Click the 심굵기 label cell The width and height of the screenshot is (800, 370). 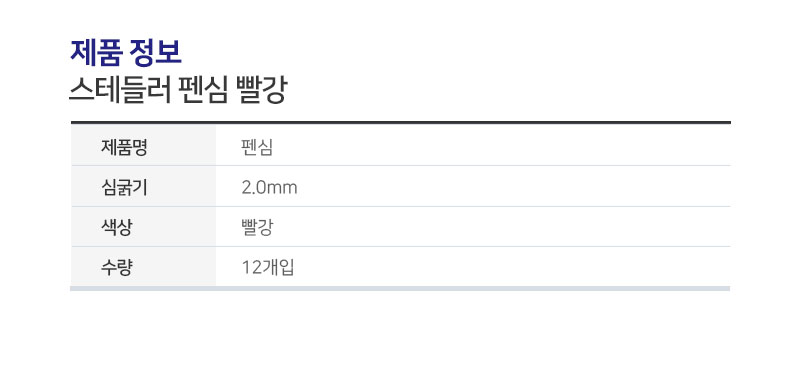(x=143, y=186)
